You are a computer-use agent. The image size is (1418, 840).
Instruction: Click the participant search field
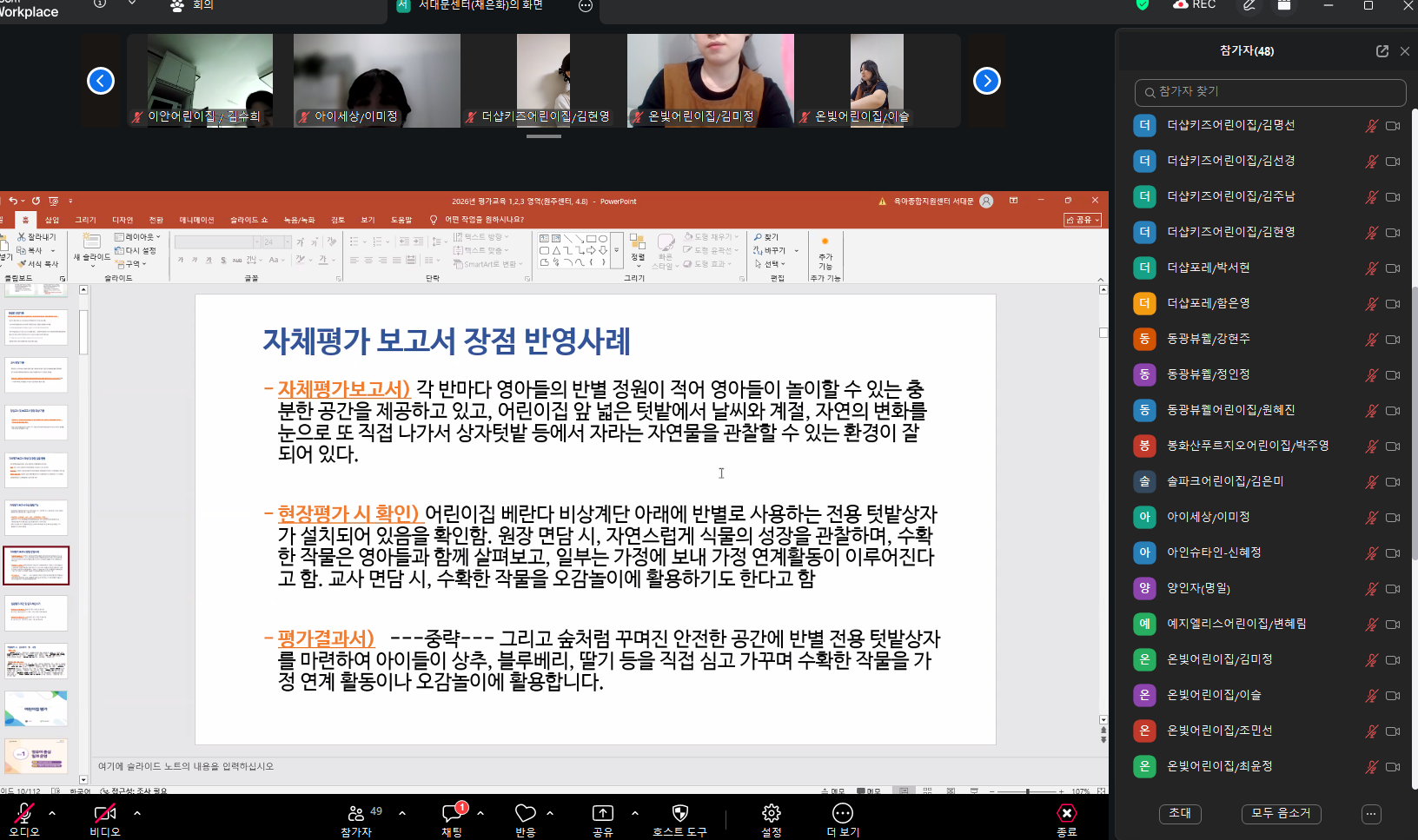pyautogui.click(x=1269, y=92)
